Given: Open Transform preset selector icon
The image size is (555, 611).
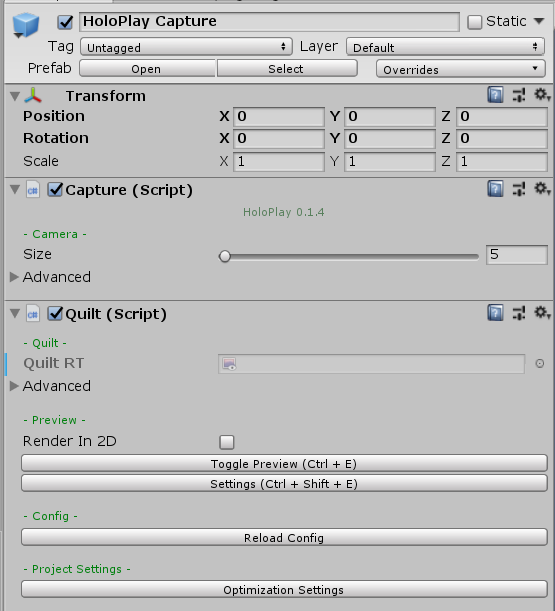Looking at the screenshot, I should (519, 95).
